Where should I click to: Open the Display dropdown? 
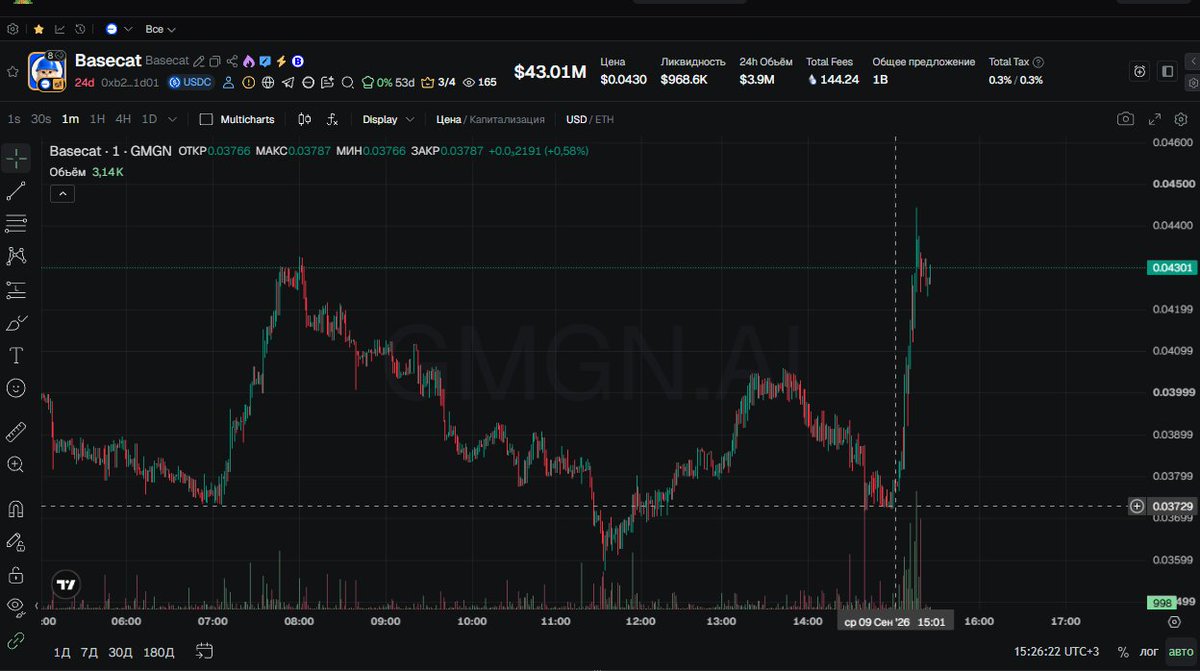388,119
